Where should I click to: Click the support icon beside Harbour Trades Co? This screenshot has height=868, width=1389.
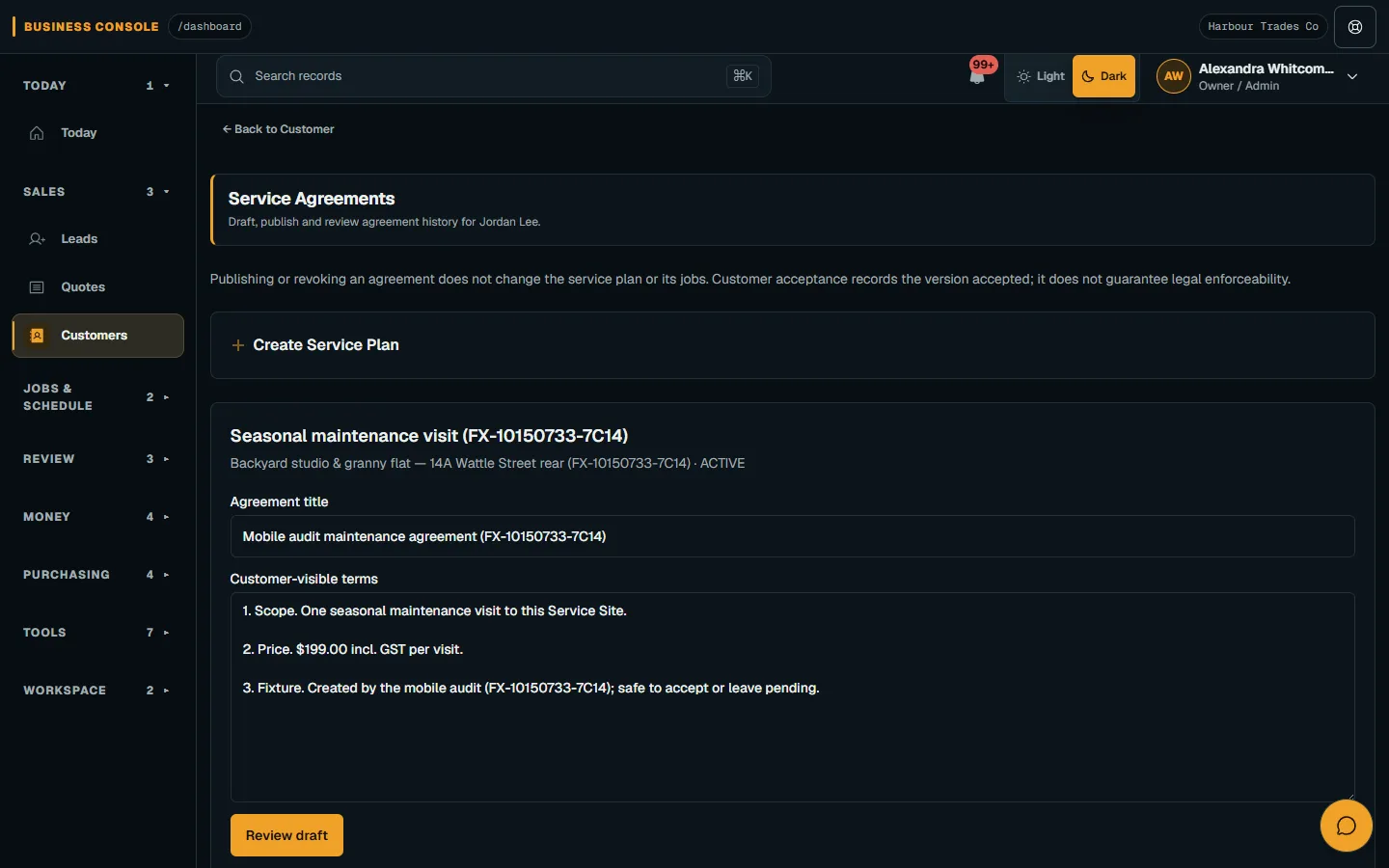[x=1354, y=27]
